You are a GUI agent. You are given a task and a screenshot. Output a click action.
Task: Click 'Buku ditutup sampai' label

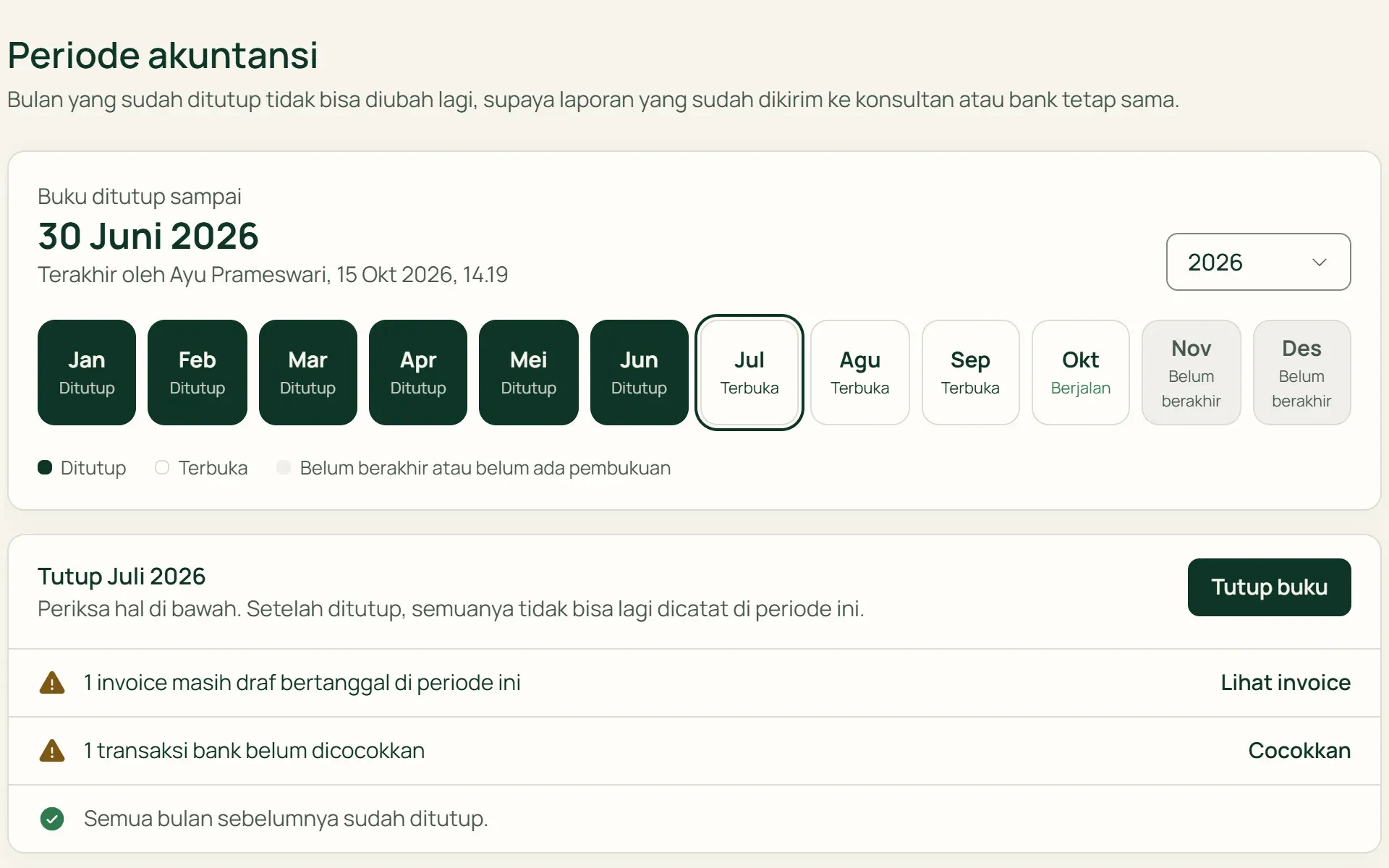(x=140, y=197)
